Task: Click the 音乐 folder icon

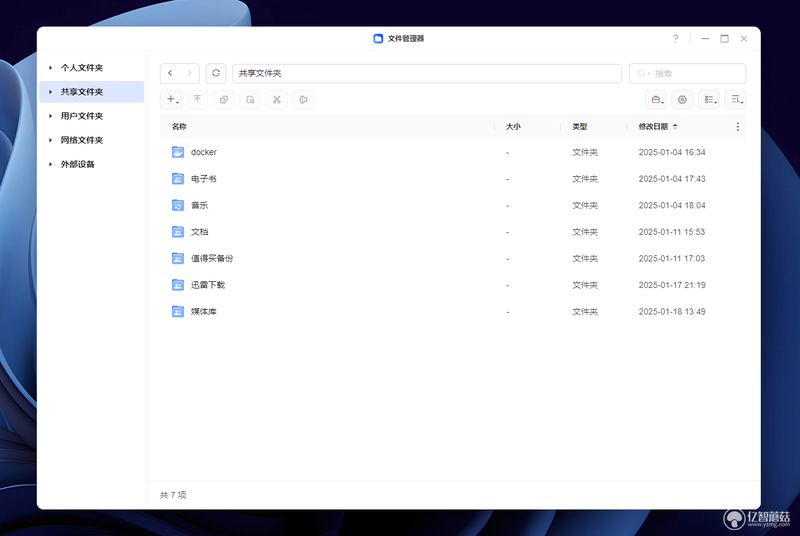Action: (178, 205)
